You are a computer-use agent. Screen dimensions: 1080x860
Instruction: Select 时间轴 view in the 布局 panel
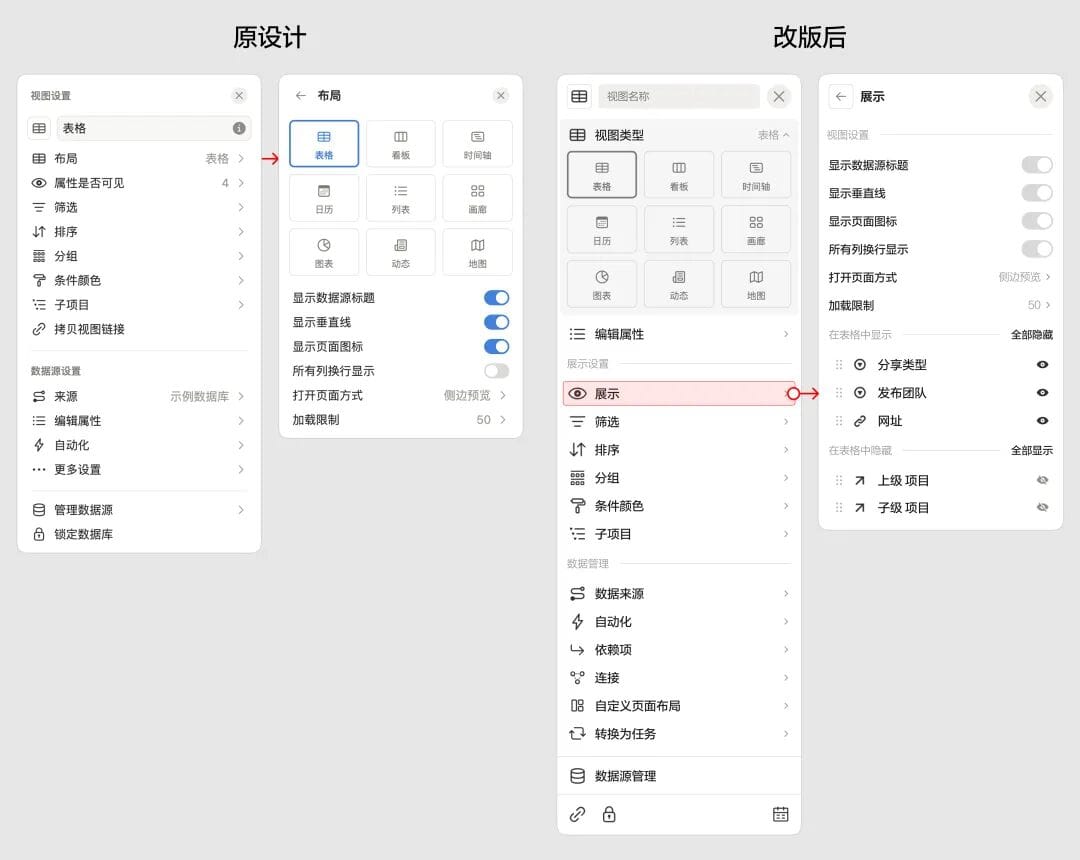[477, 144]
